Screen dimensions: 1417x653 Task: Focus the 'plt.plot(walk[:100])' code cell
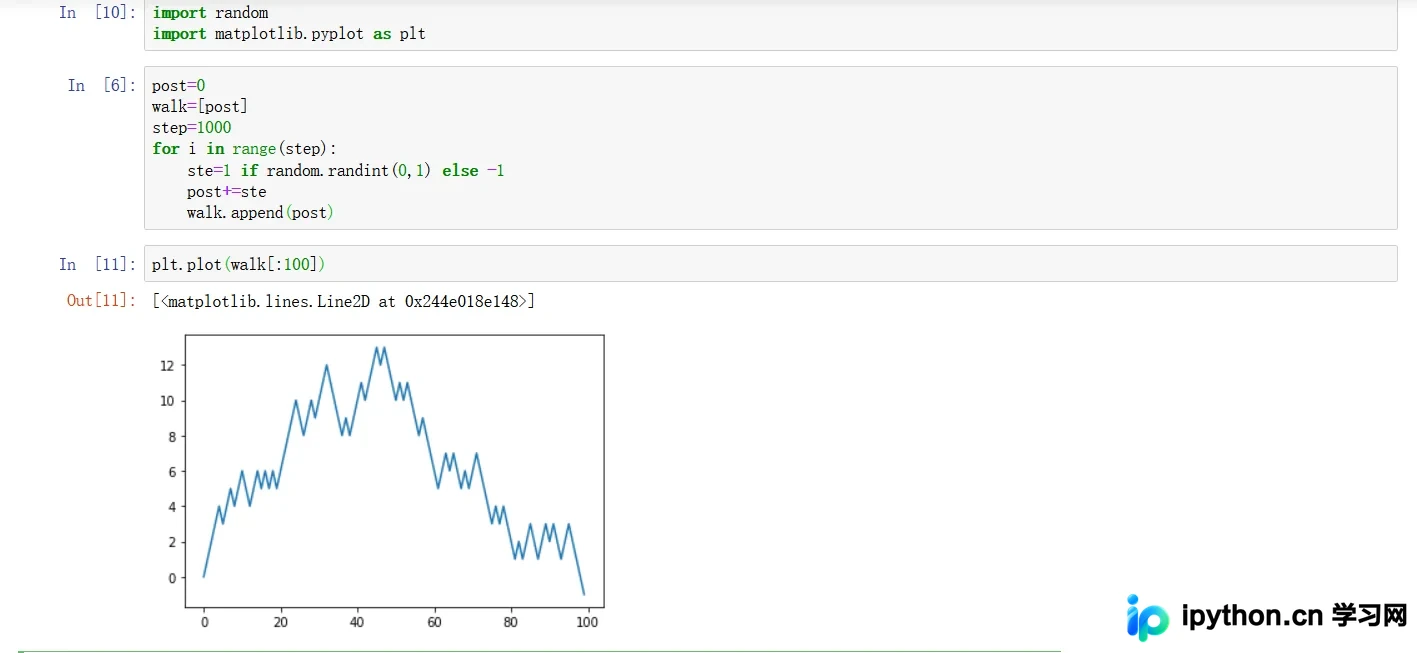click(x=770, y=264)
